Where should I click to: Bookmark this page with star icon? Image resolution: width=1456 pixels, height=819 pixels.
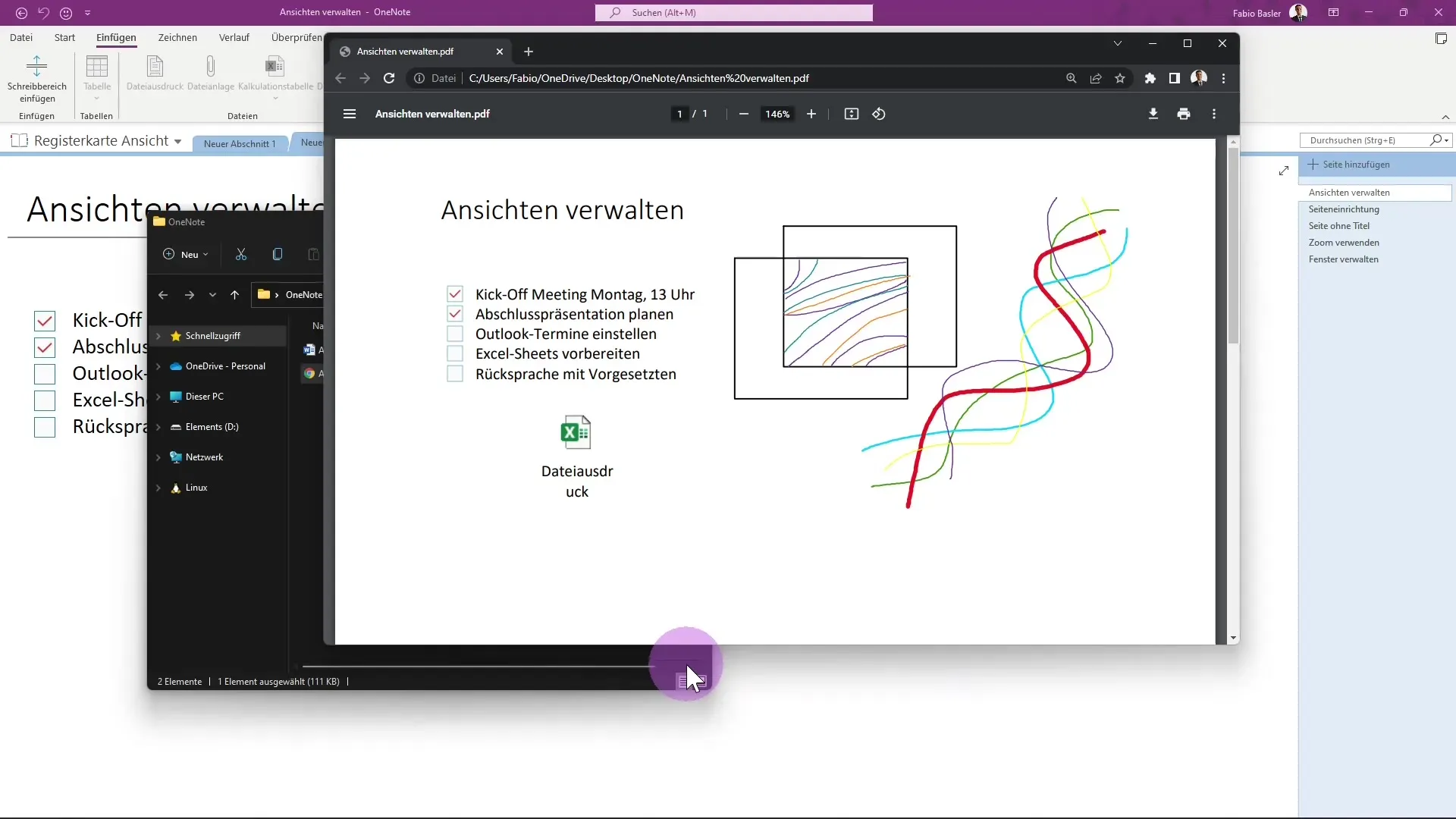(x=1120, y=78)
